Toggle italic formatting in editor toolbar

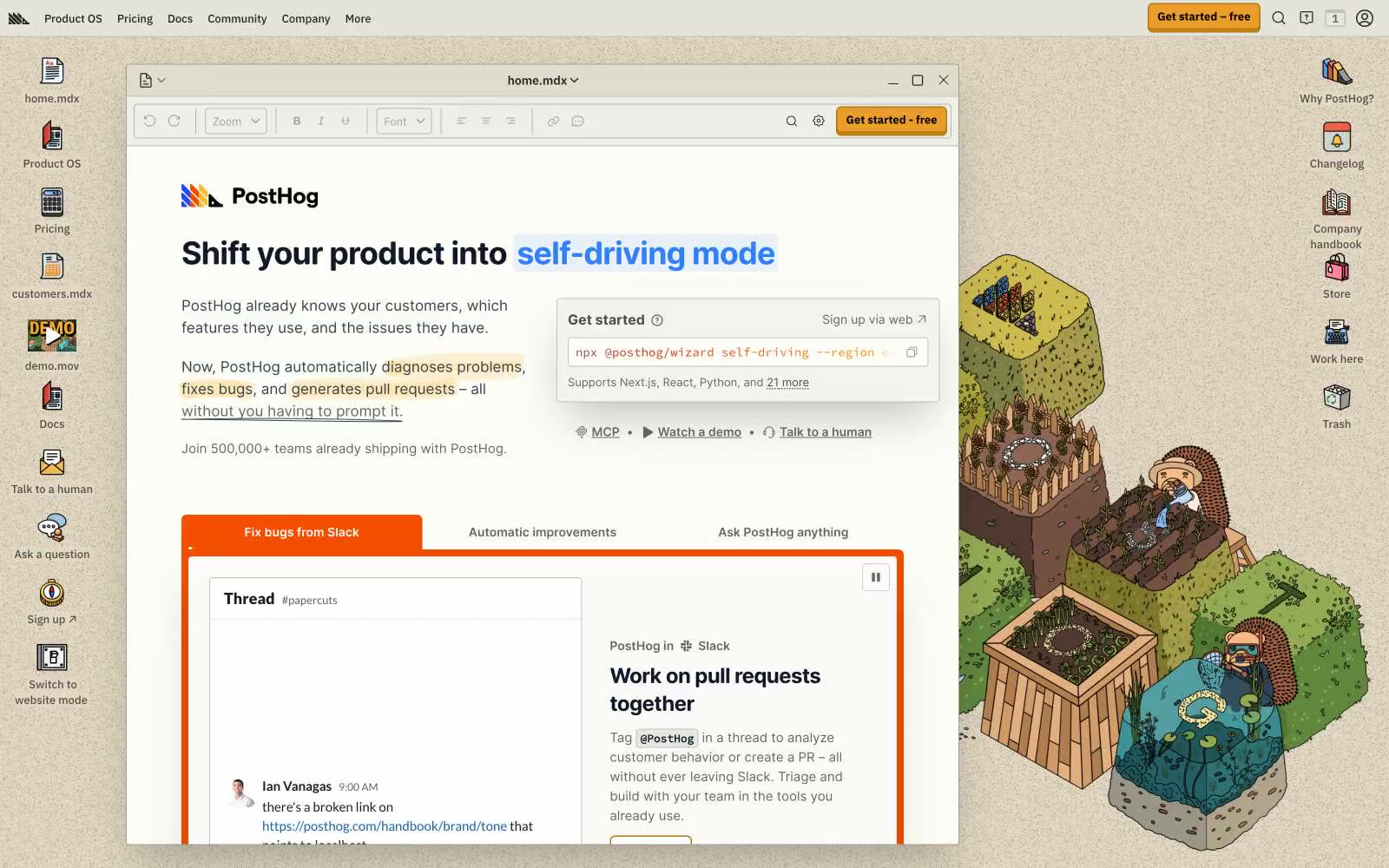tap(321, 121)
